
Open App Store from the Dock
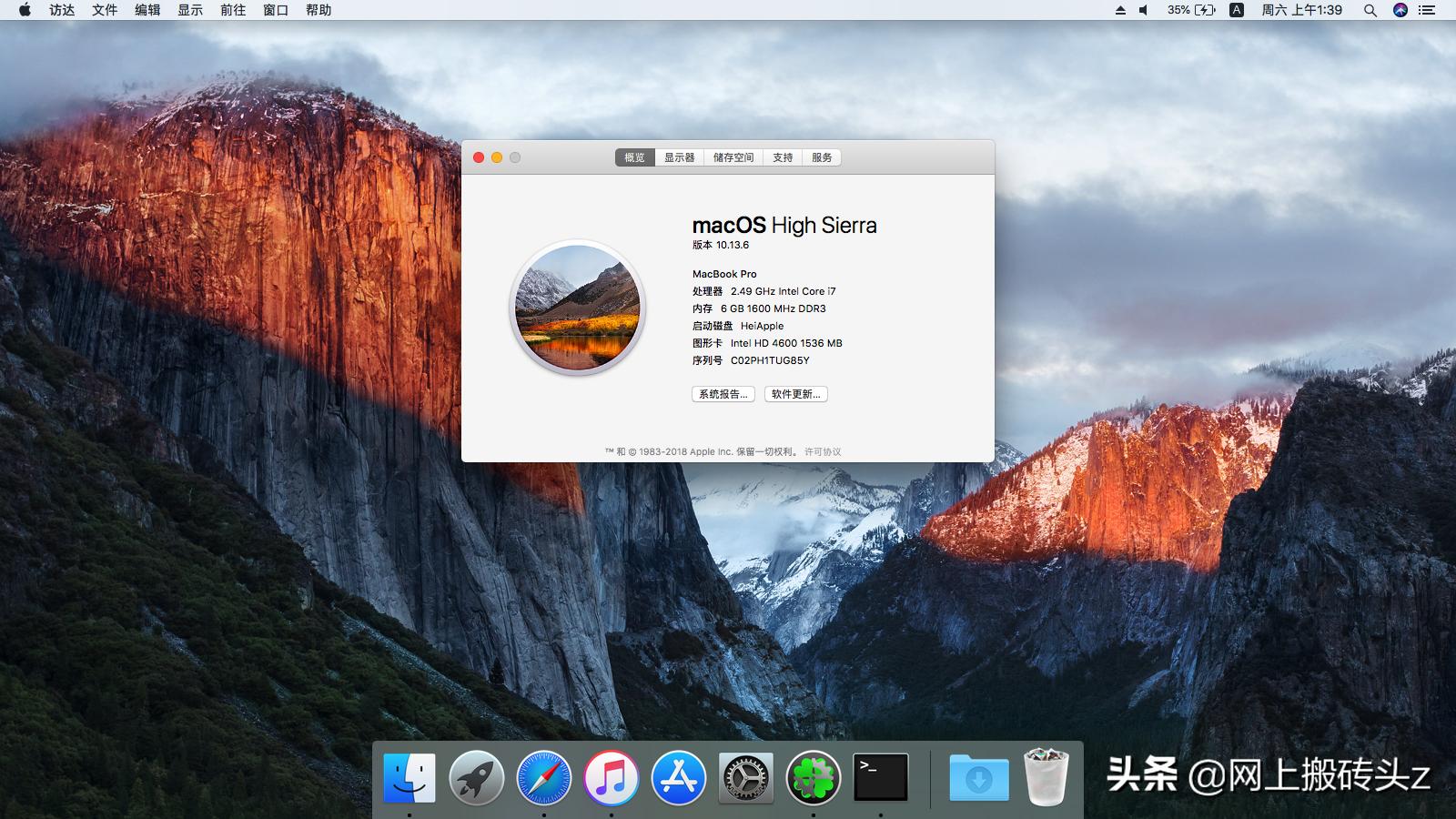click(x=679, y=778)
